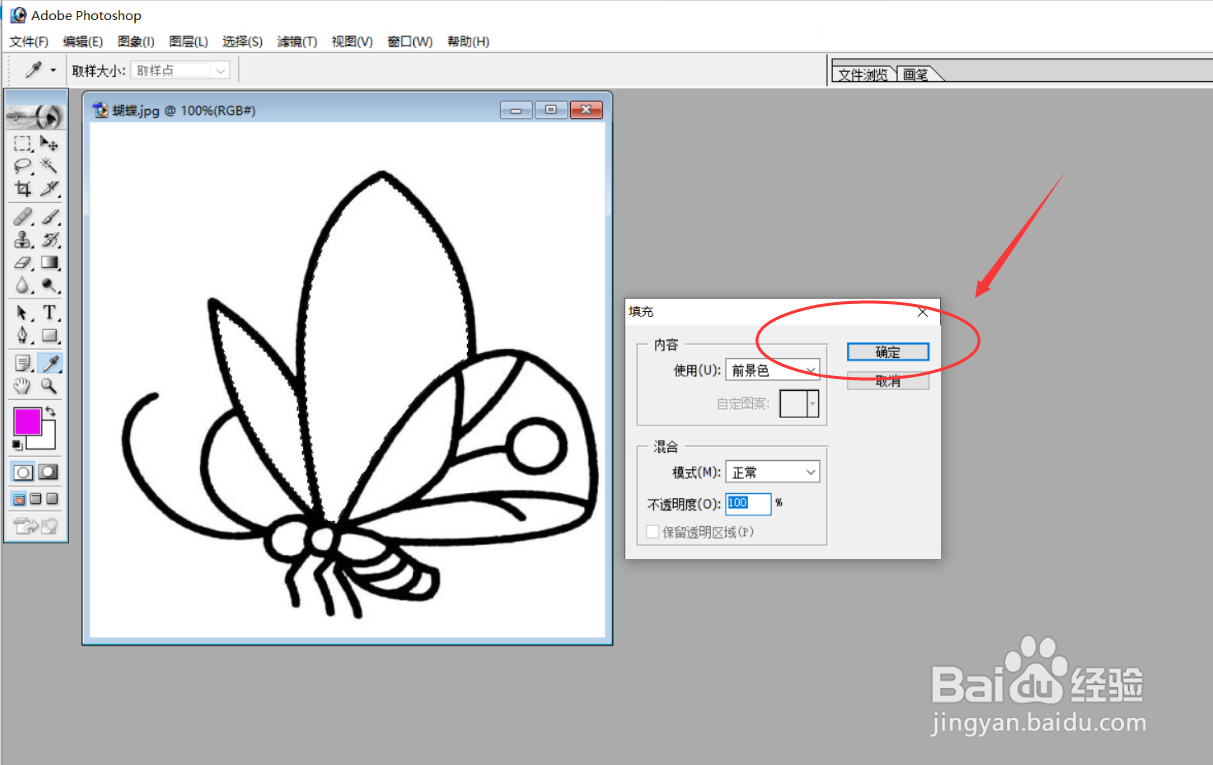The image size is (1213, 765).
Task: Open the 窗口(W) menu
Action: pyautogui.click(x=410, y=41)
